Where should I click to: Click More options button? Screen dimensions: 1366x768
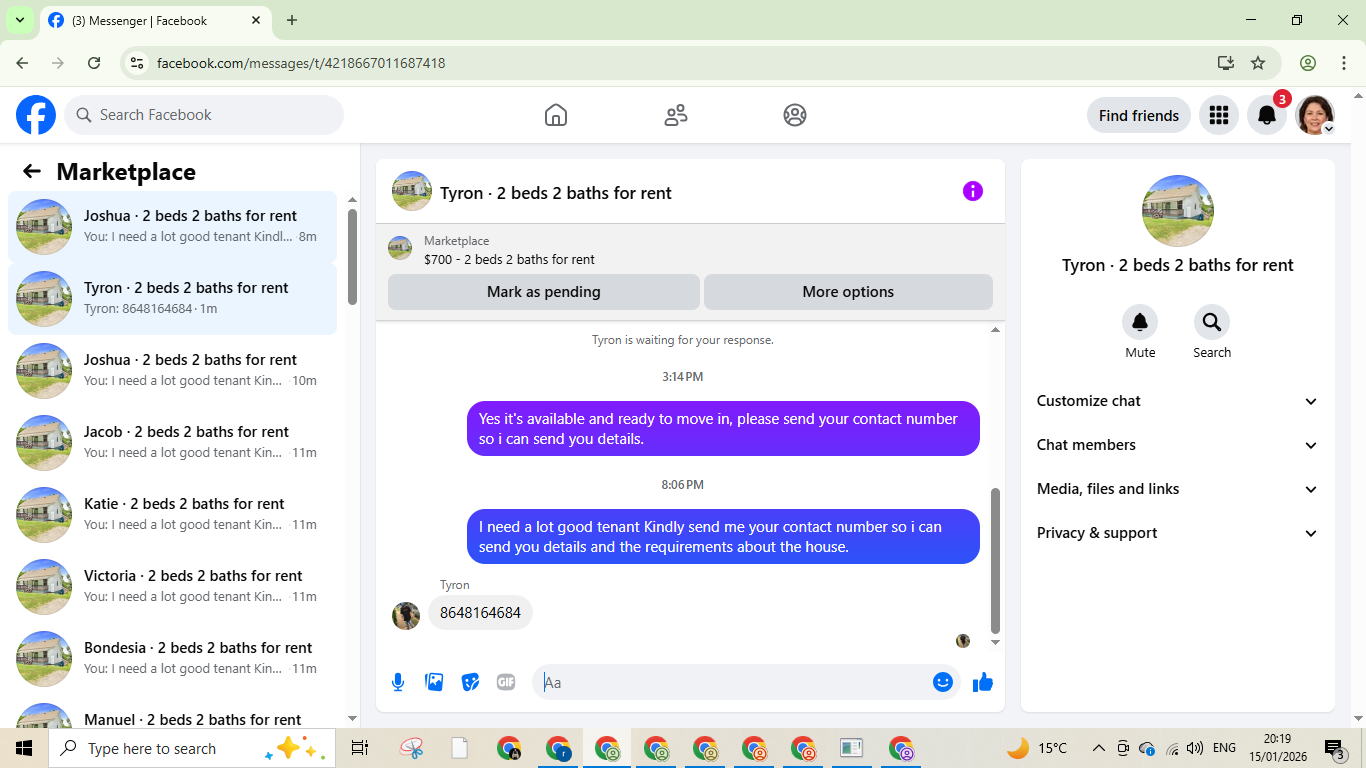click(848, 292)
